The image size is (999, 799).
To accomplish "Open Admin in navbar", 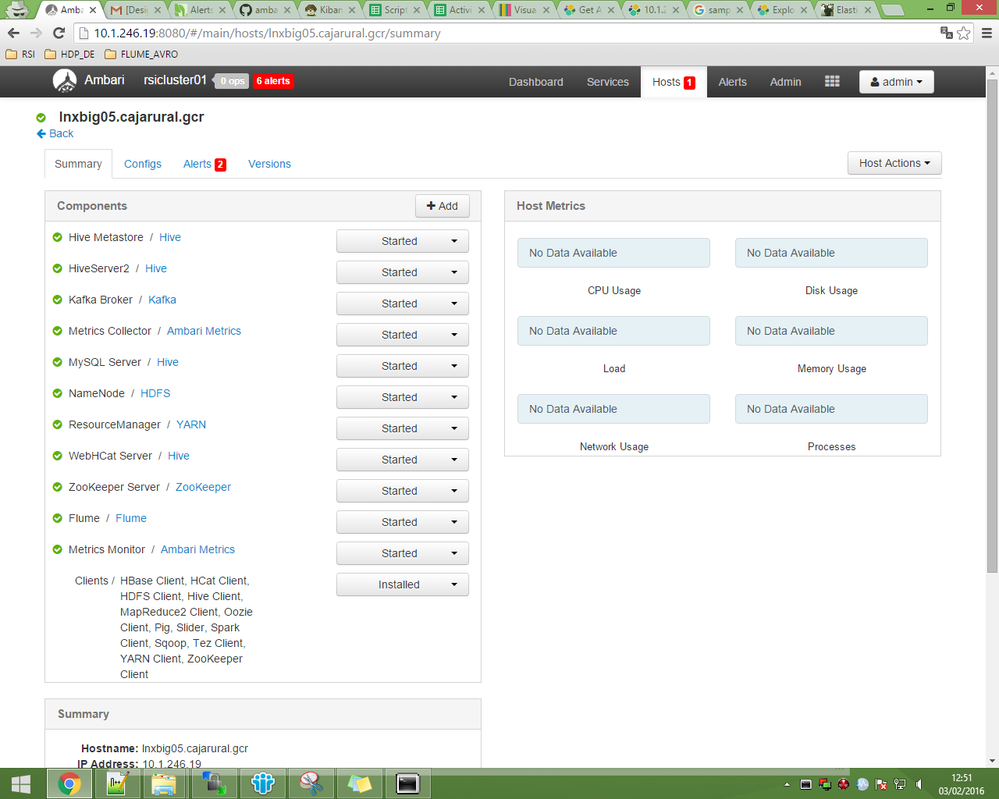I will tap(785, 82).
